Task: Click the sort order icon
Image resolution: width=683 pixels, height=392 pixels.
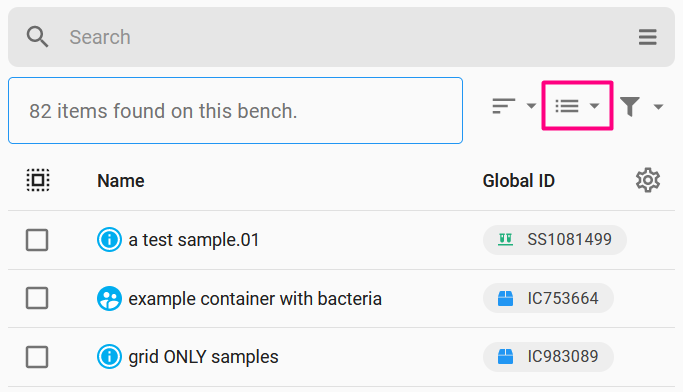Action: pos(504,106)
